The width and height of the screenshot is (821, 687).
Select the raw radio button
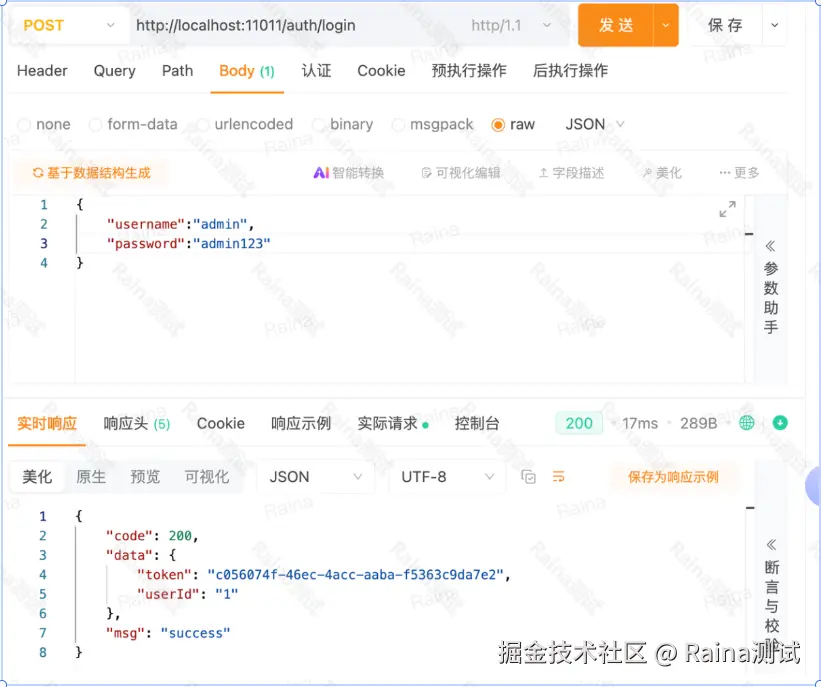point(498,125)
